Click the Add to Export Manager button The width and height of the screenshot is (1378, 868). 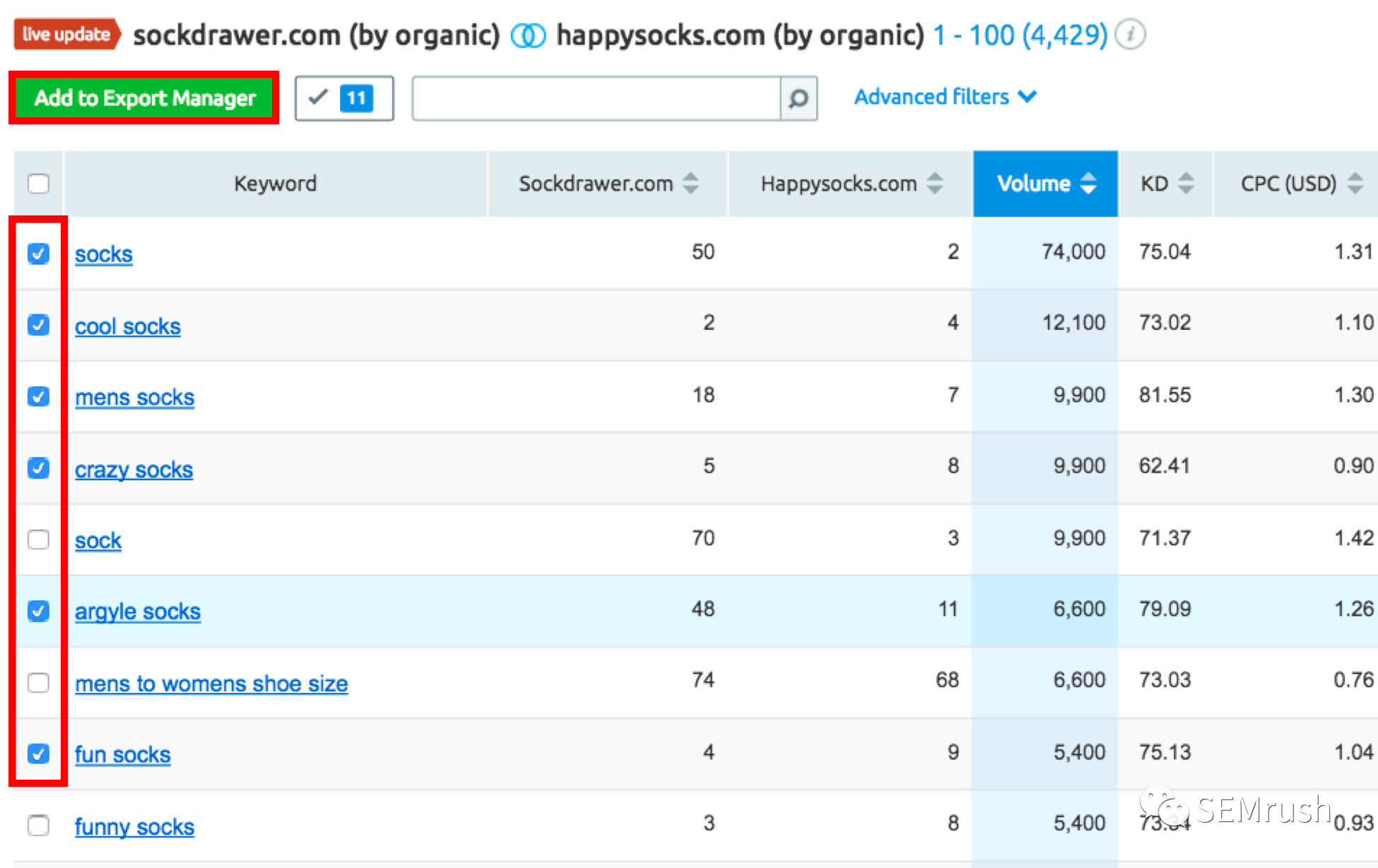coord(144,97)
